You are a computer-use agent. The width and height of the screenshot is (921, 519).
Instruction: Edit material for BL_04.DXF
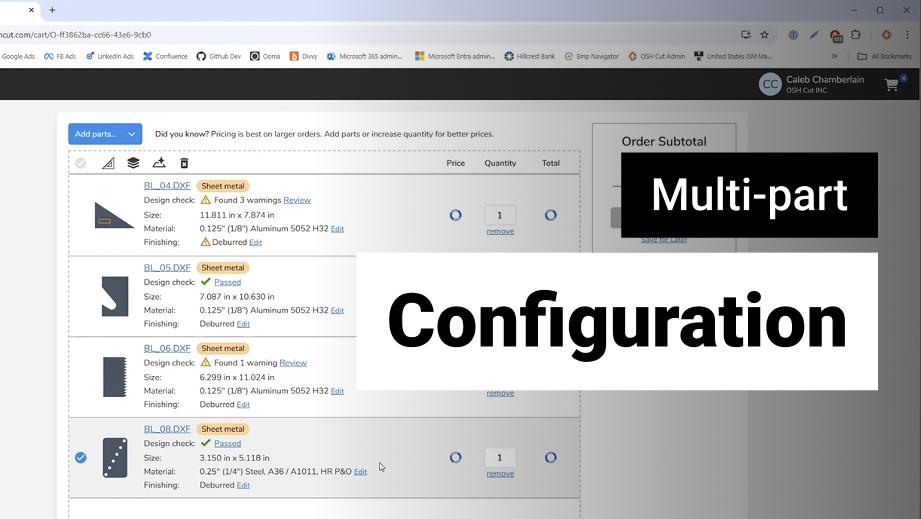[337, 229]
